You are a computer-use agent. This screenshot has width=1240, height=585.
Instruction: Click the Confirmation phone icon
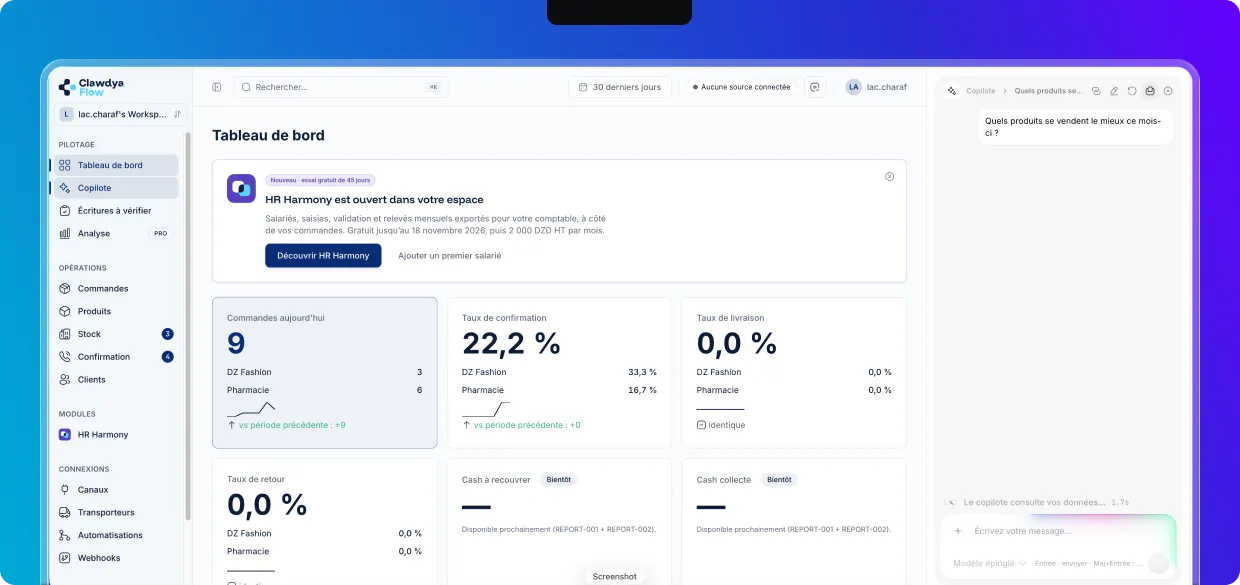65,357
